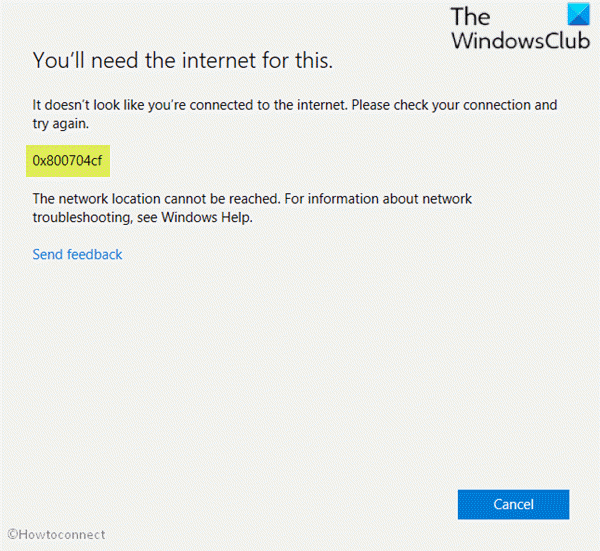Click the word internet in the heading
This screenshot has height=551, width=600.
219,60
